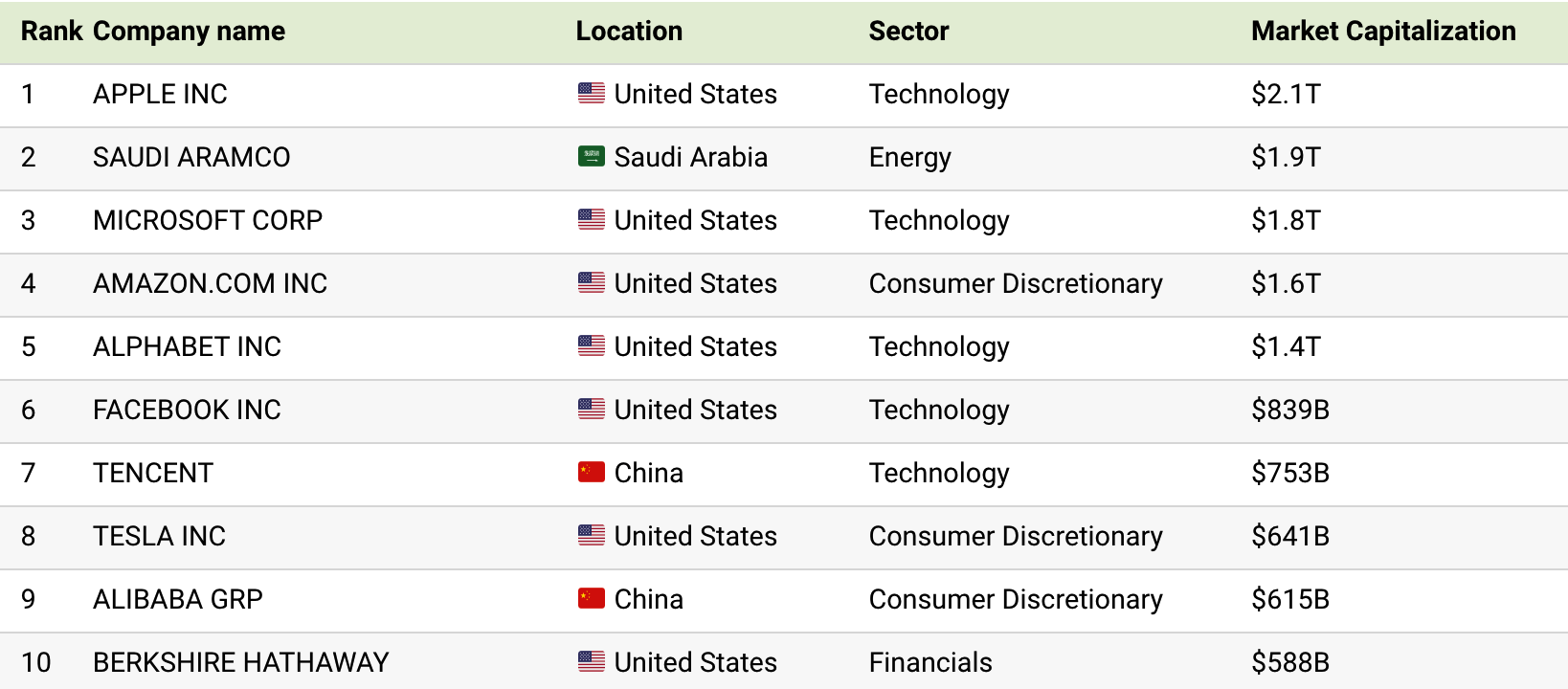Click the US flag in Tesla row

(x=592, y=536)
